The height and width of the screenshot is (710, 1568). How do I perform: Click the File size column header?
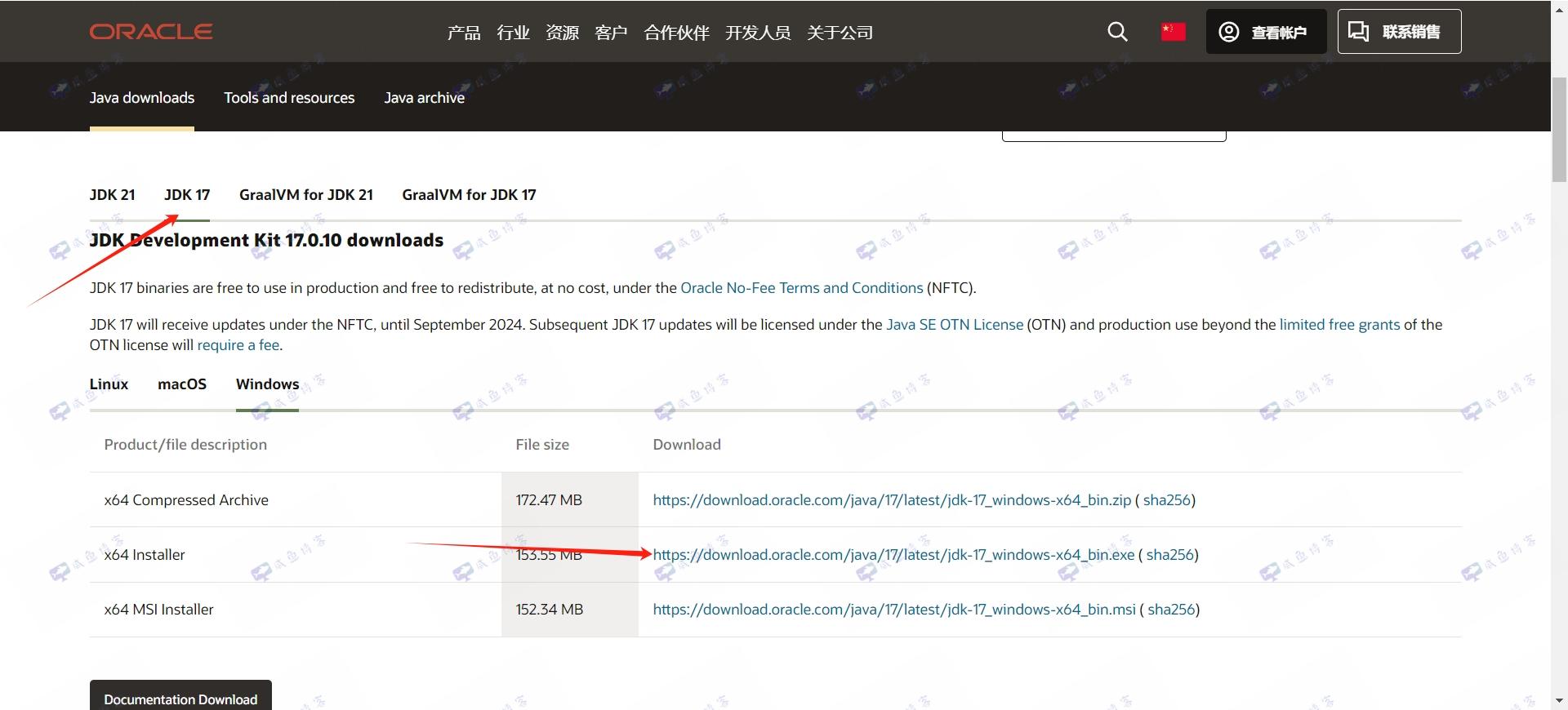coord(542,445)
